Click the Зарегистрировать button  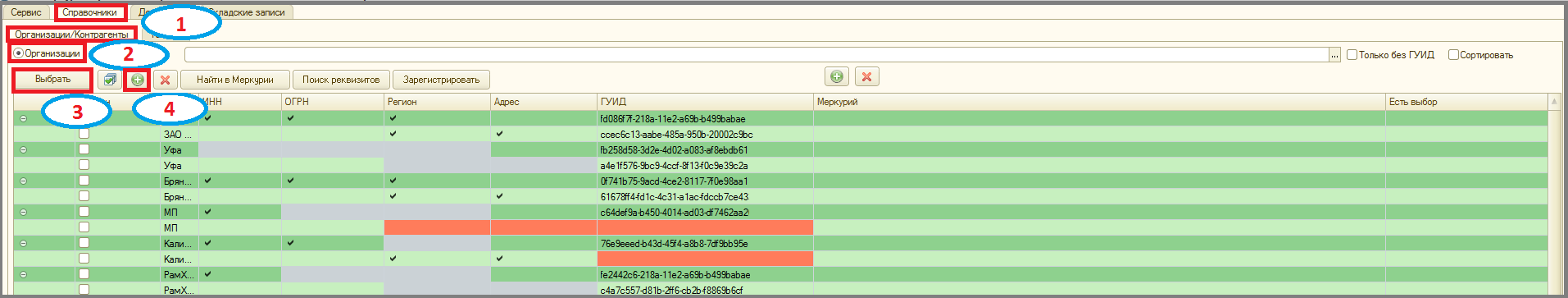pyautogui.click(x=442, y=80)
